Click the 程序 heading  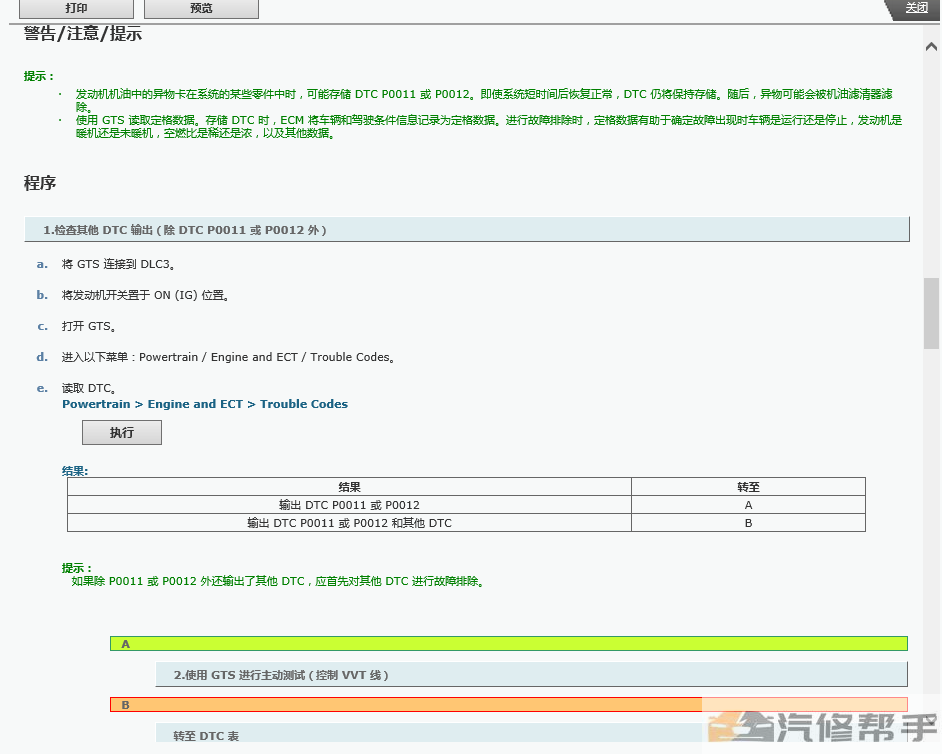tap(40, 183)
